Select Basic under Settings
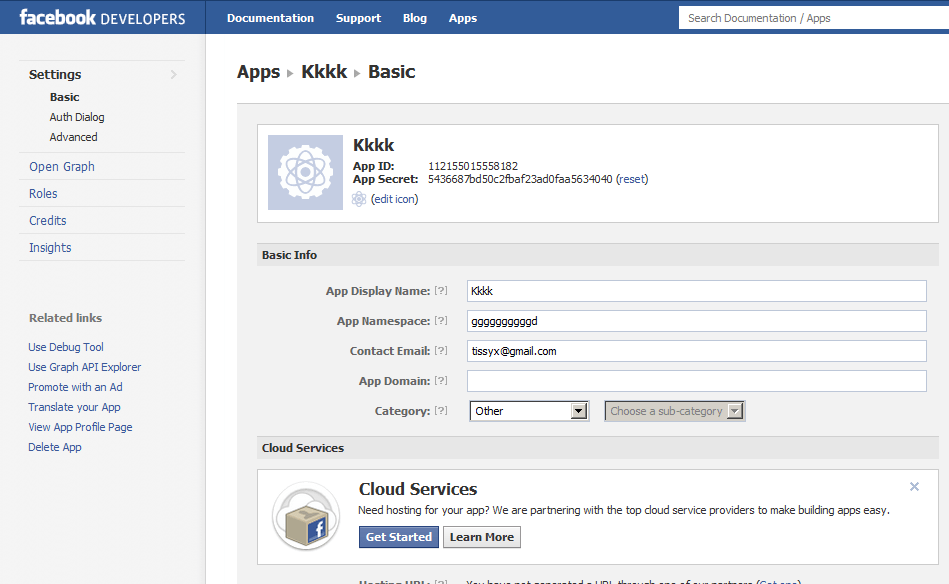Viewport: 949px width, 584px height. point(64,97)
